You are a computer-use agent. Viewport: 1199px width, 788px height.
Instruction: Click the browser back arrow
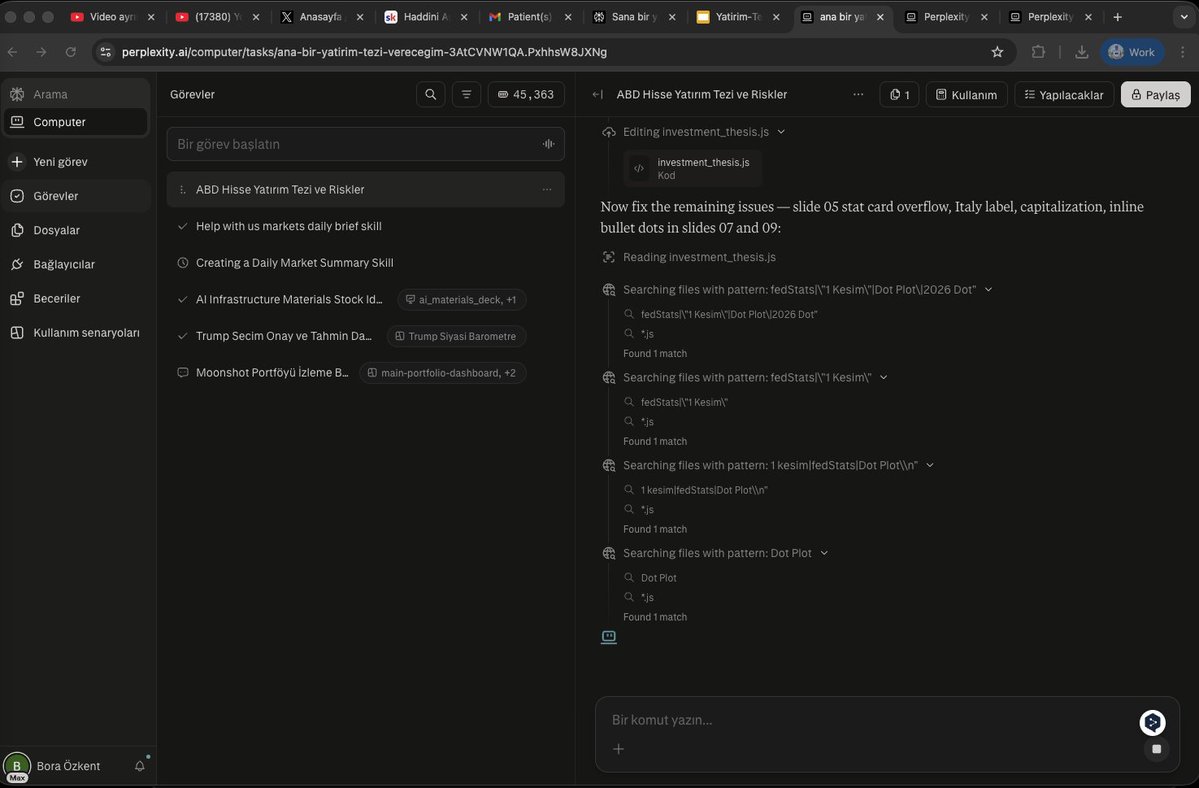[x=13, y=52]
